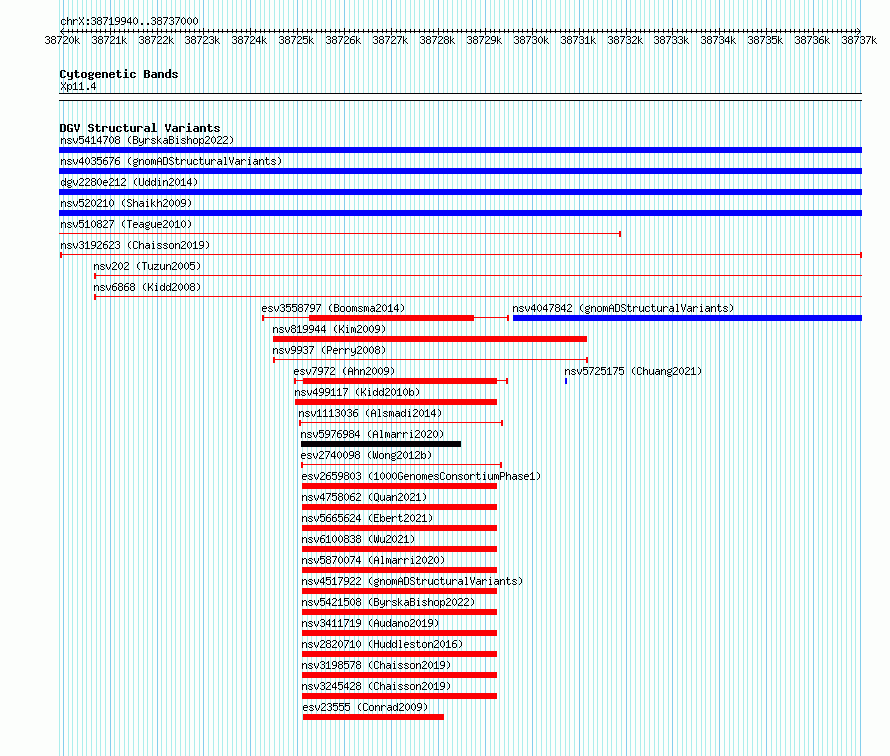Click nsv202 (Tuzun2005) label
Image resolution: width=890 pixels, height=756 pixels.
(x=147, y=266)
